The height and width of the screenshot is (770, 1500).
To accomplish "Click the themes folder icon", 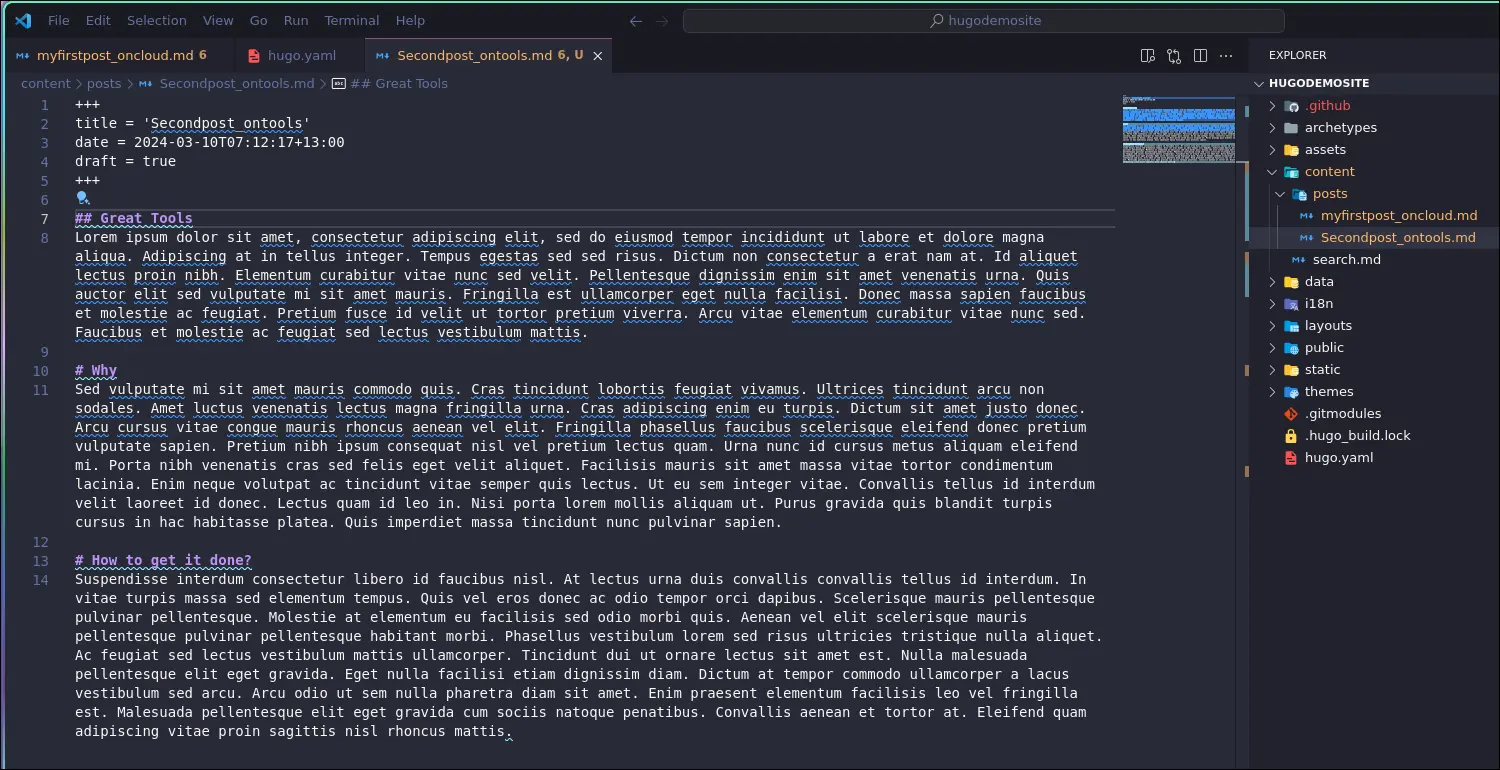I will click(1291, 392).
